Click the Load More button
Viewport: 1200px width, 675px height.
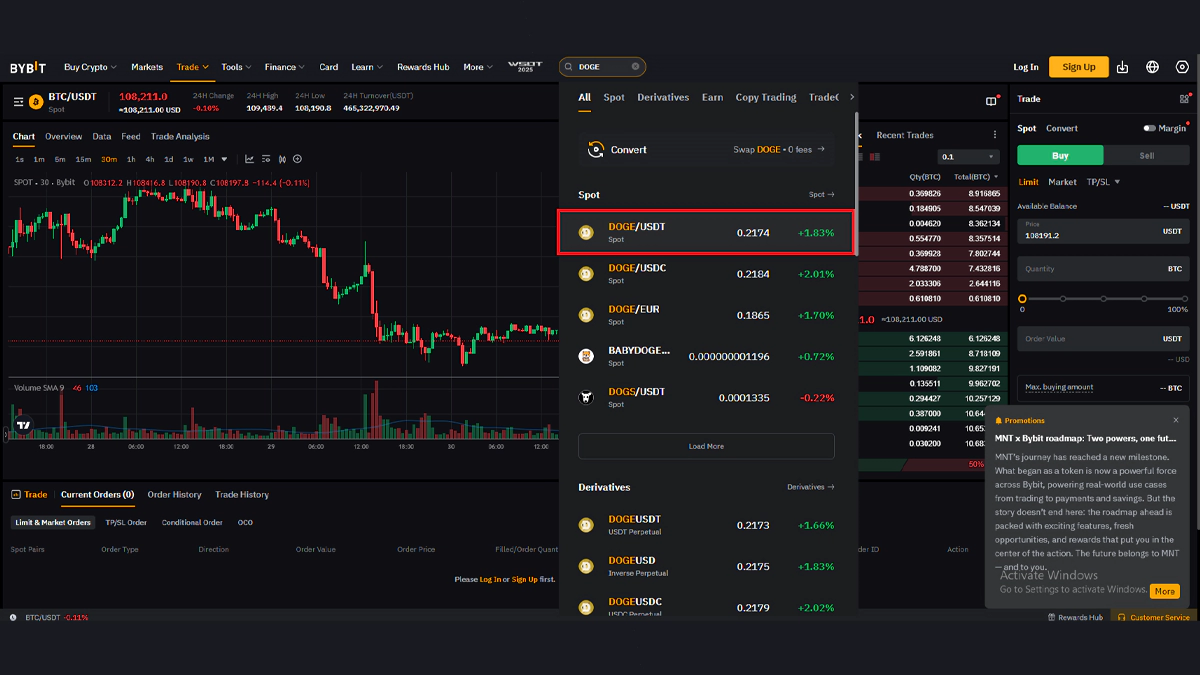click(706, 446)
